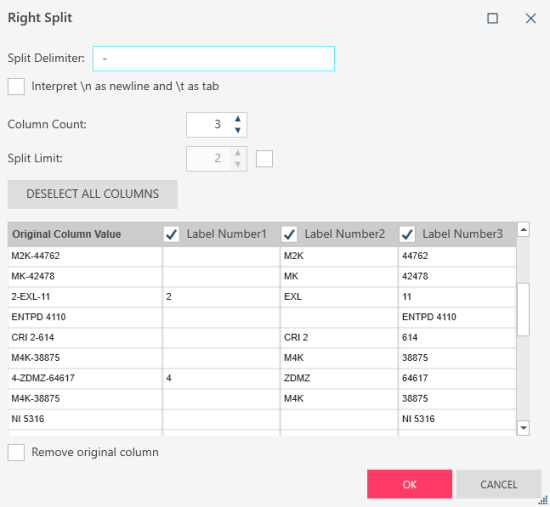Enable the Split Limit checkbox
The image size is (550, 507).
click(264, 159)
